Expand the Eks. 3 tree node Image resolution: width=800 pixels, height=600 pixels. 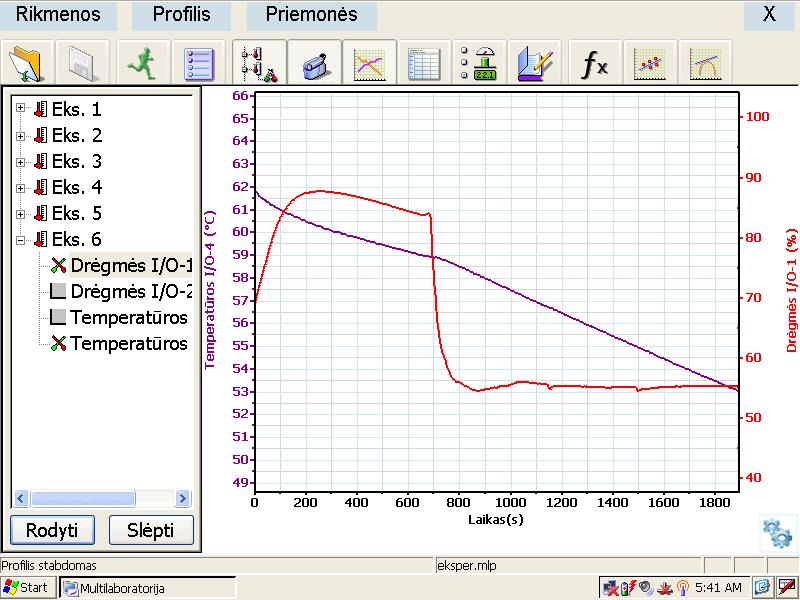point(20,162)
